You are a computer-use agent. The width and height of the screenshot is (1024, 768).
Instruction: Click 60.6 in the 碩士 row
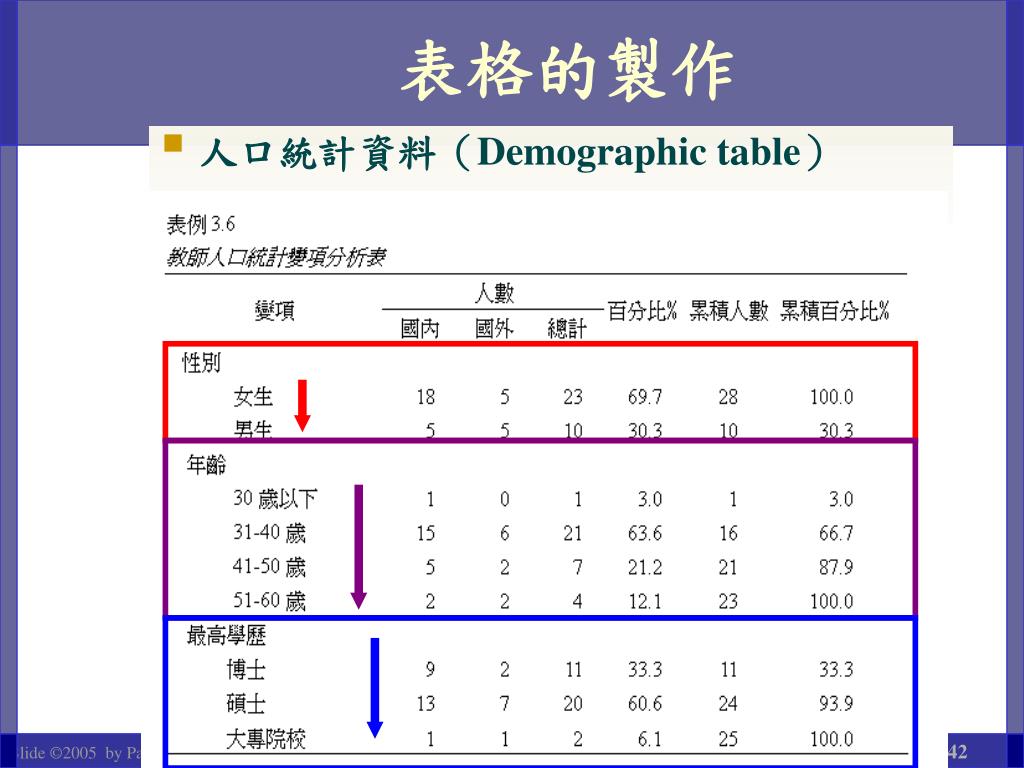click(645, 704)
